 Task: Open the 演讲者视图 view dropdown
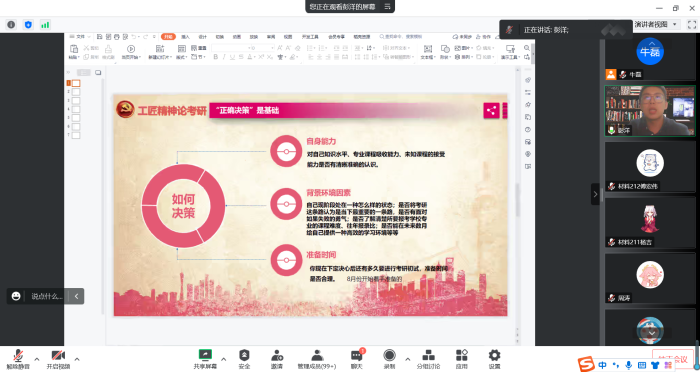coord(656,25)
